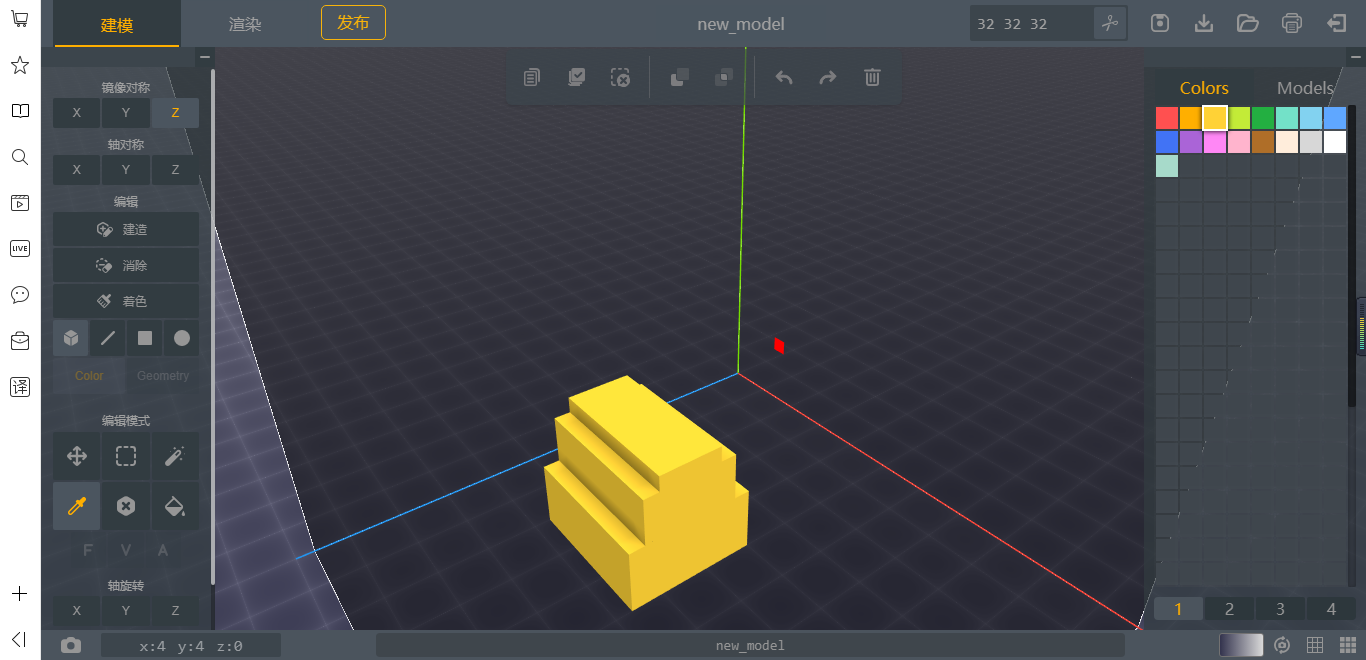Switch to the 渲染 tab

(x=245, y=24)
